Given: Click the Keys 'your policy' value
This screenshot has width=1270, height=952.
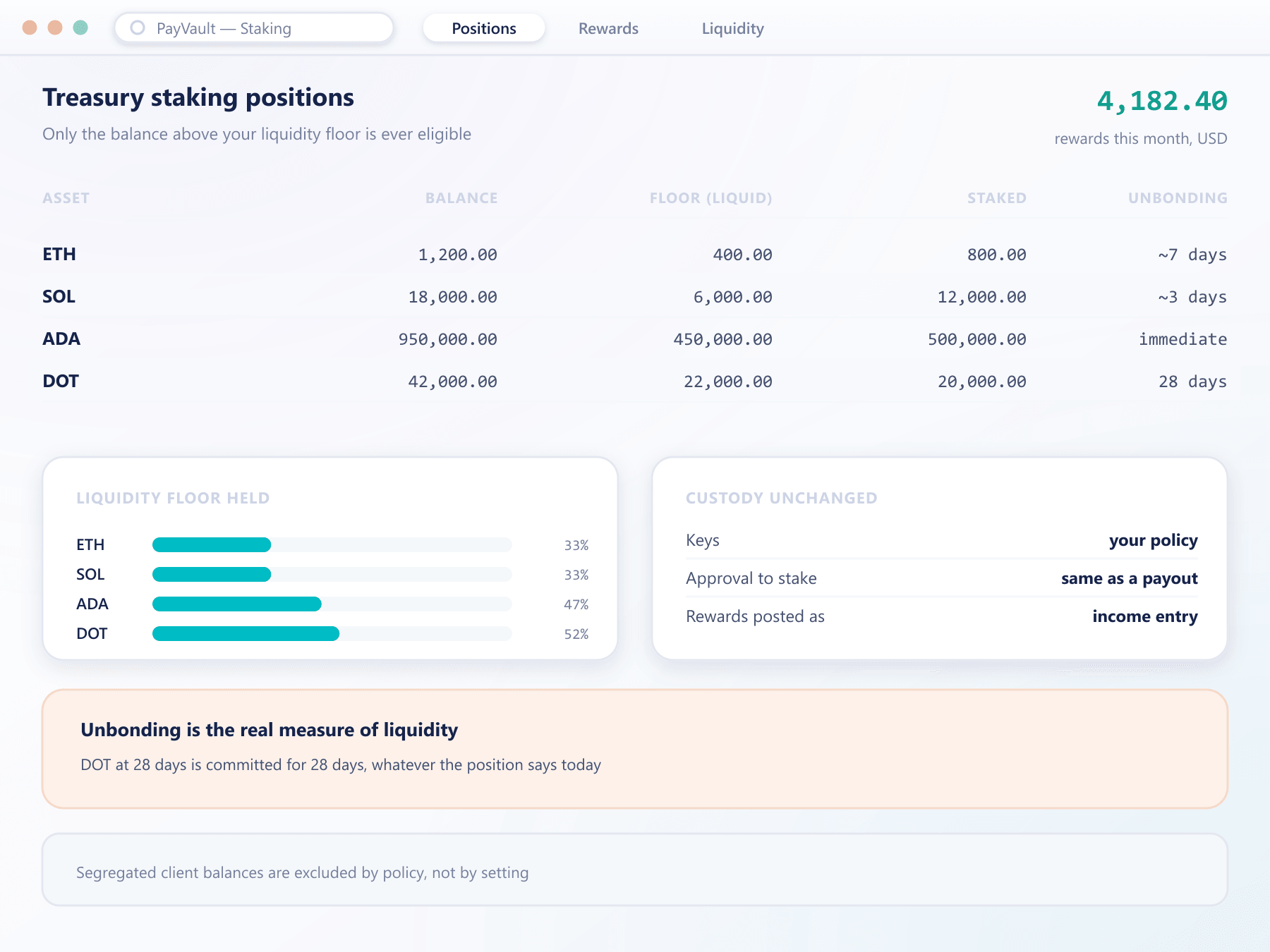Looking at the screenshot, I should [1153, 540].
